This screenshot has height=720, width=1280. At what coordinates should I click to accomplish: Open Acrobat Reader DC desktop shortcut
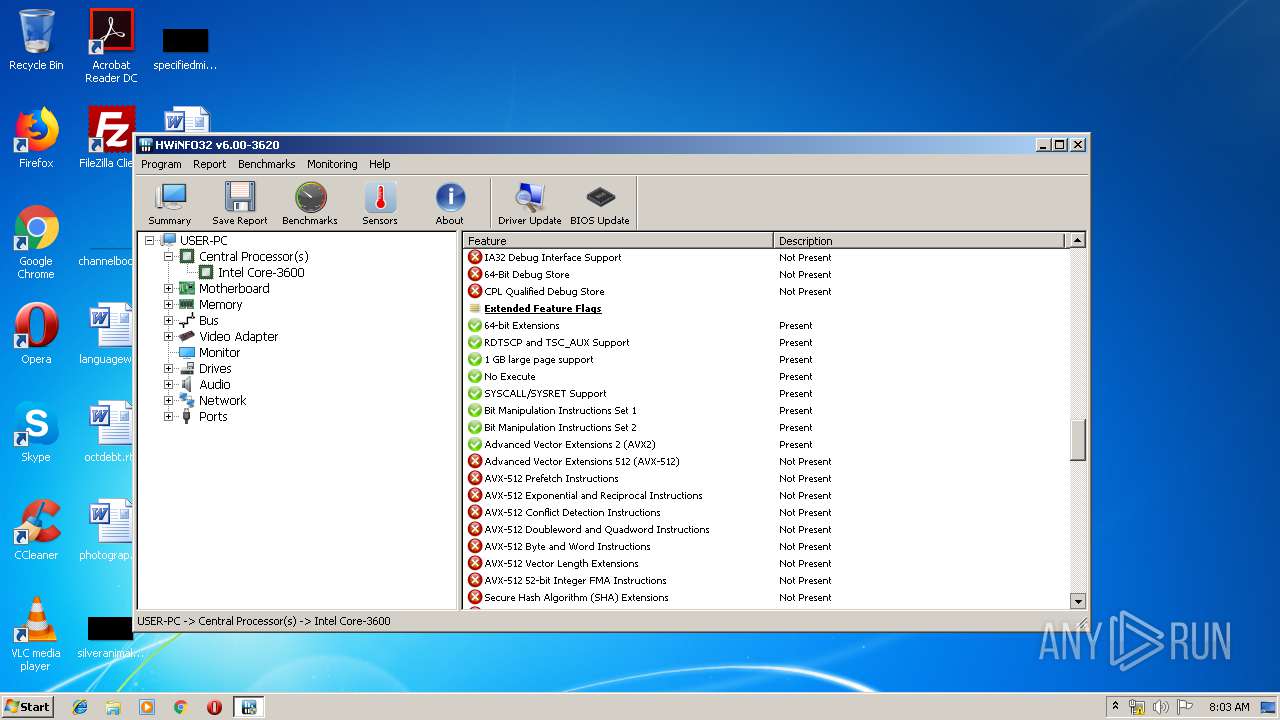tap(111, 46)
